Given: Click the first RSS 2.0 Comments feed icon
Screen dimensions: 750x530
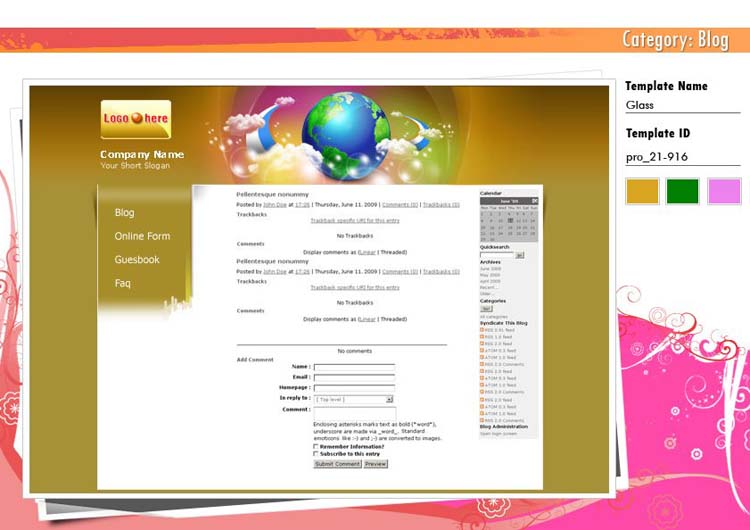Looking at the screenshot, I should pos(482,364).
